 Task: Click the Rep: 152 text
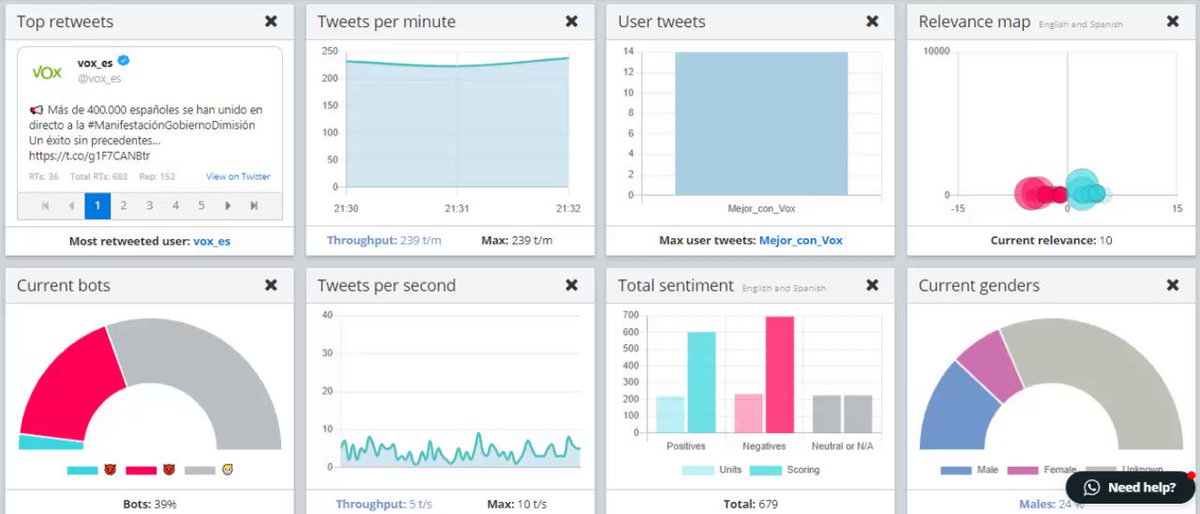point(156,177)
